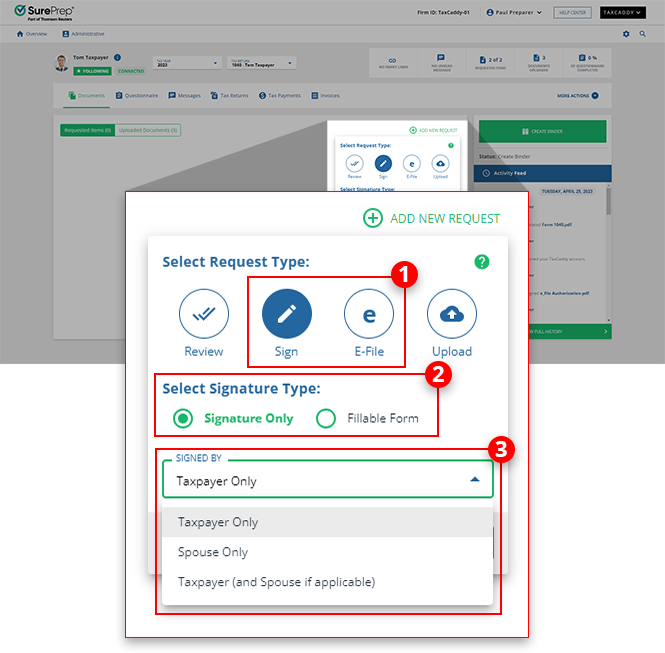Open the Tax Year 2023 dropdown

(x=187, y=63)
